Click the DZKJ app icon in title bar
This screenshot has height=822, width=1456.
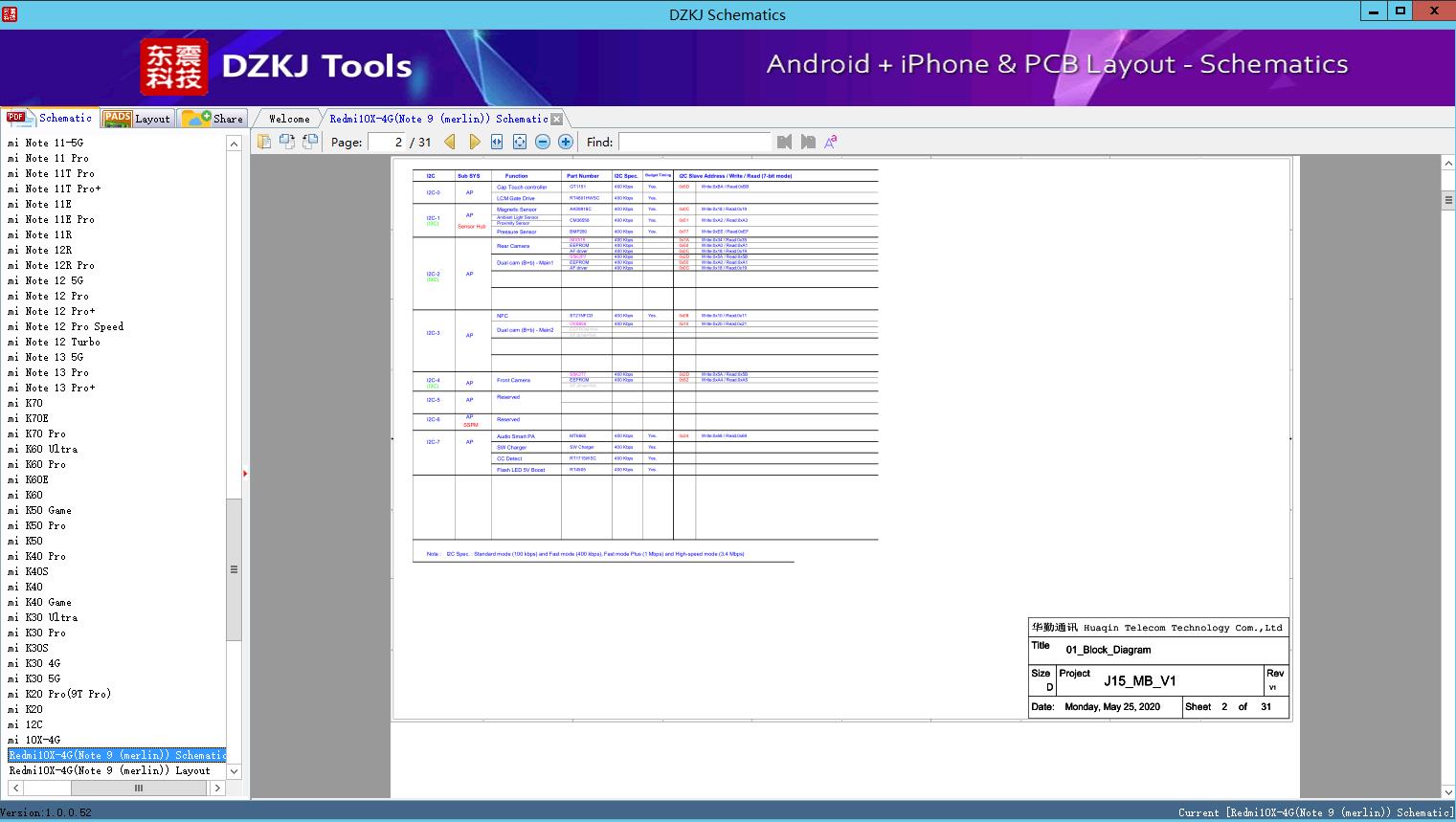click(x=9, y=13)
